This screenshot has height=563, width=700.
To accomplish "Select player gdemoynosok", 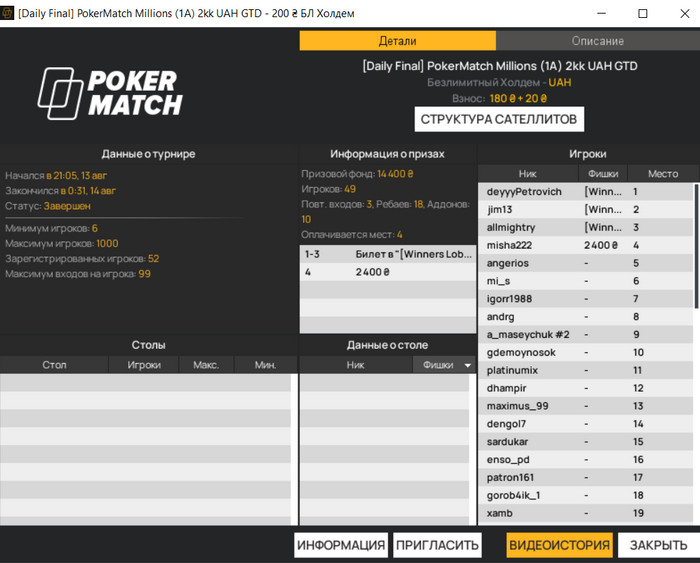I will click(x=585, y=353).
